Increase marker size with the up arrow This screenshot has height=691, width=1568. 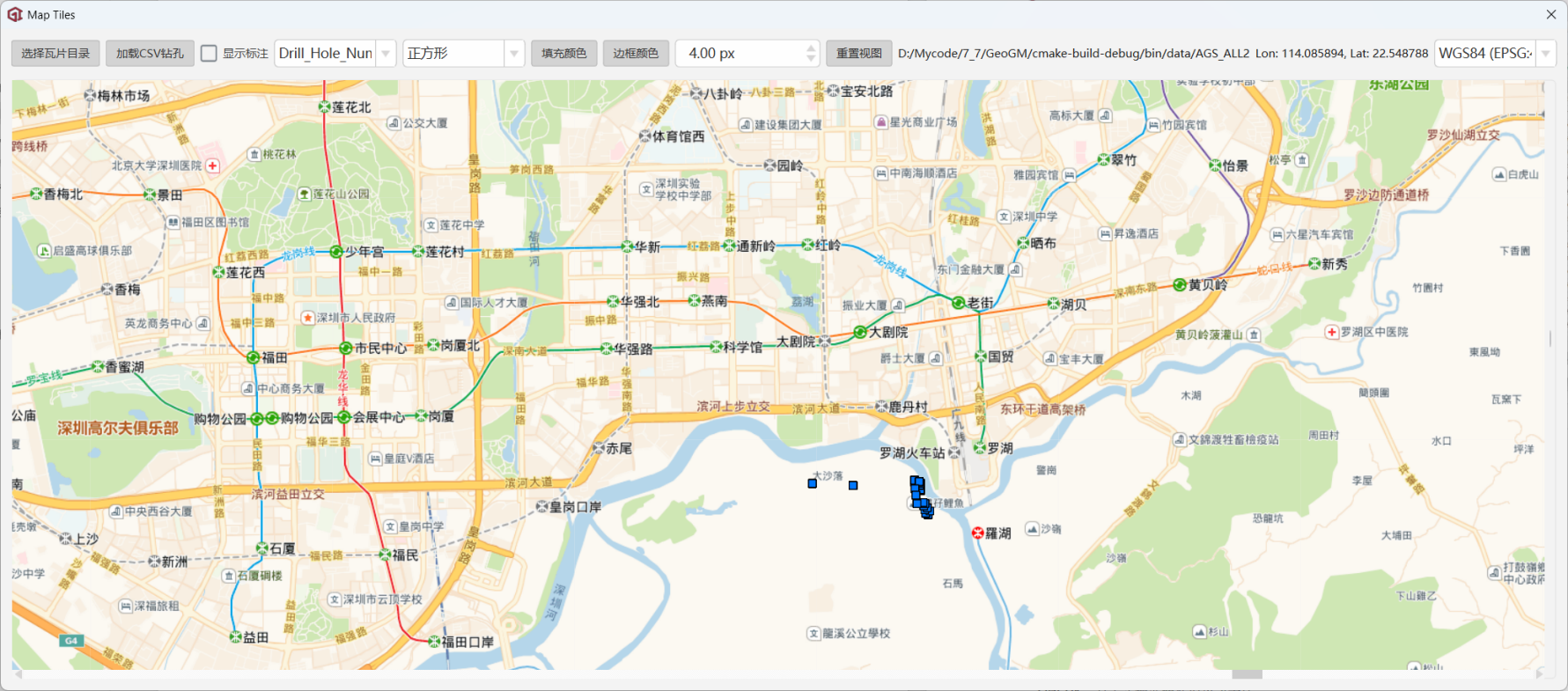pyautogui.click(x=810, y=48)
